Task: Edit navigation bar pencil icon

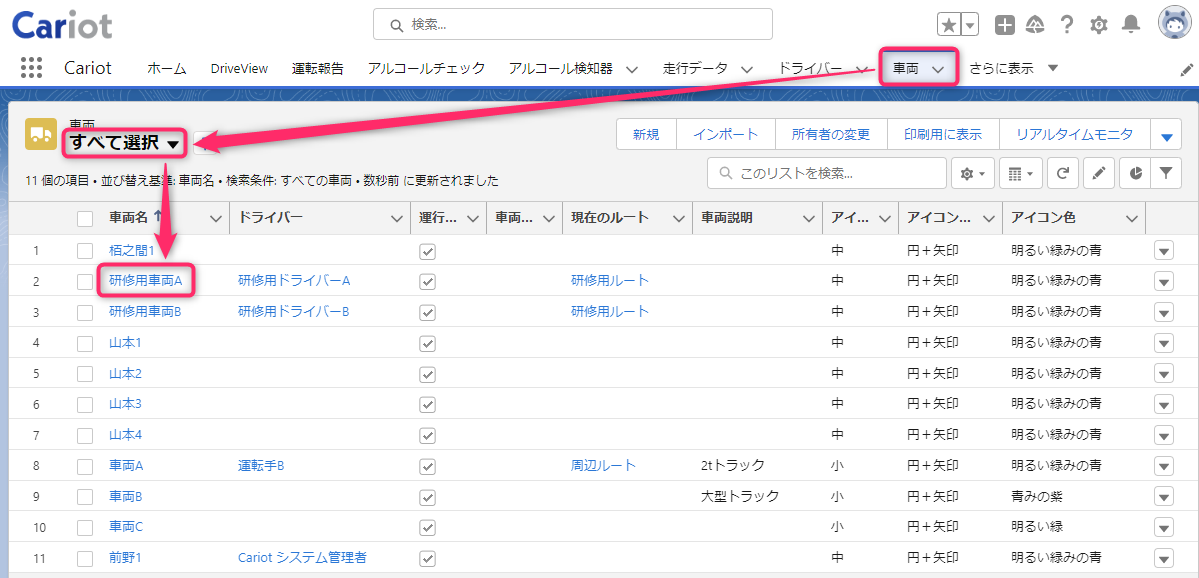Action: click(1186, 70)
